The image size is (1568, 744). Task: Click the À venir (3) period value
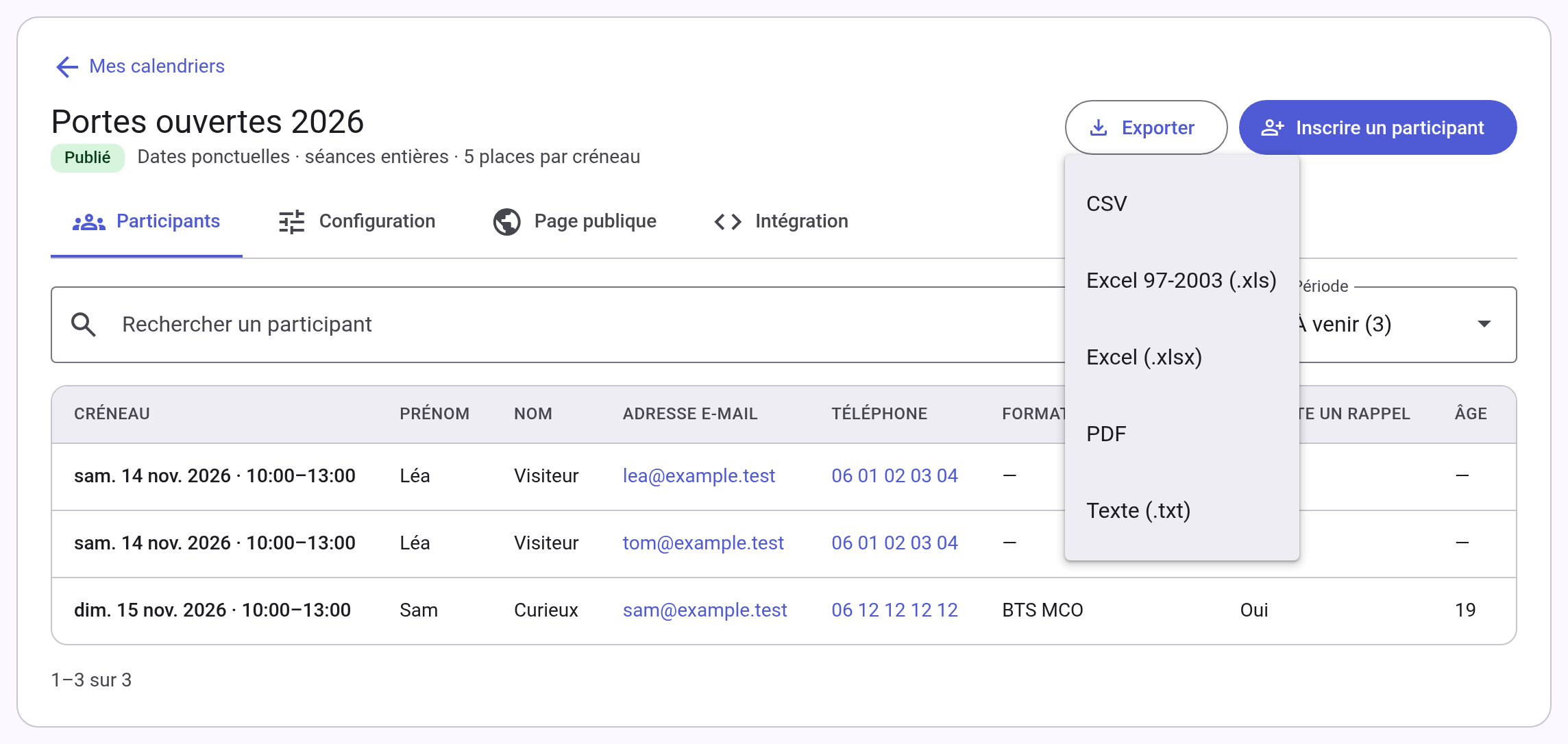[1345, 324]
